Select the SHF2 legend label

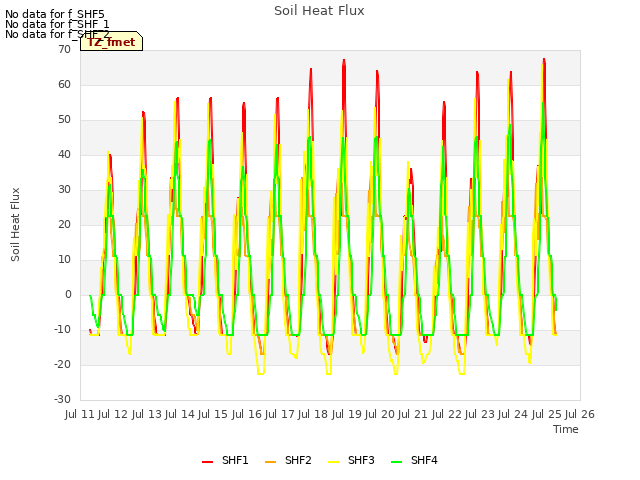(x=298, y=460)
